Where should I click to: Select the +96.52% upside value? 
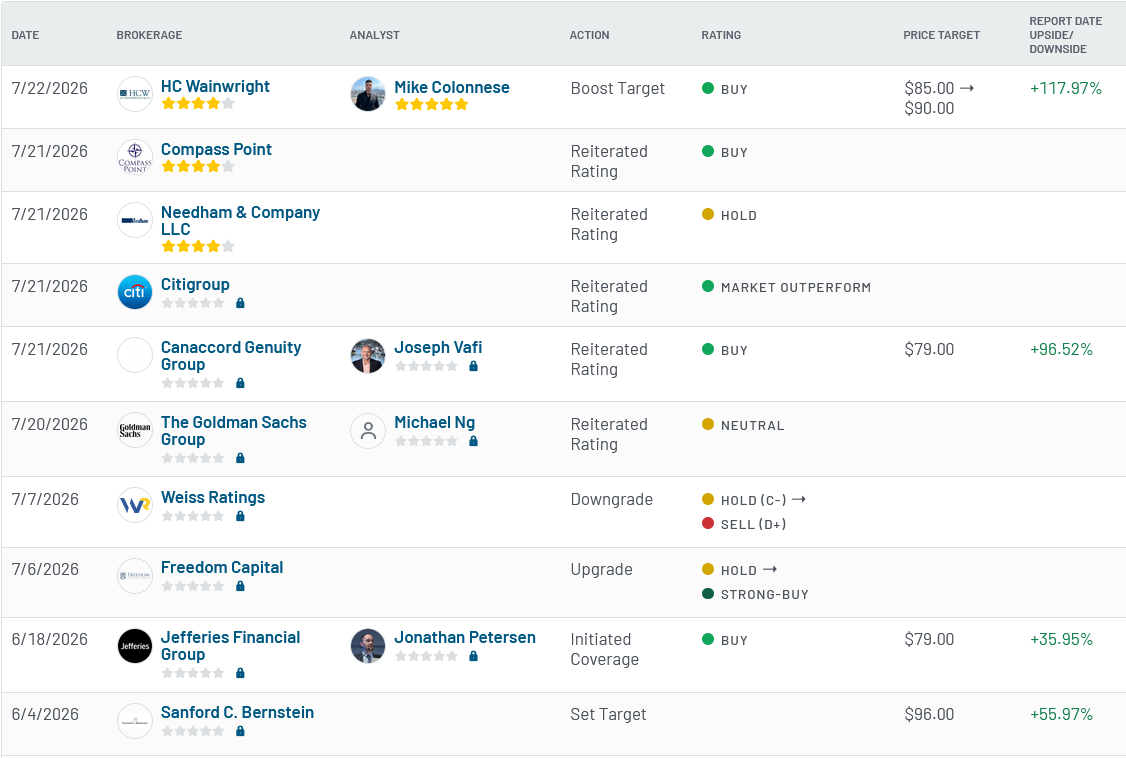click(1061, 350)
